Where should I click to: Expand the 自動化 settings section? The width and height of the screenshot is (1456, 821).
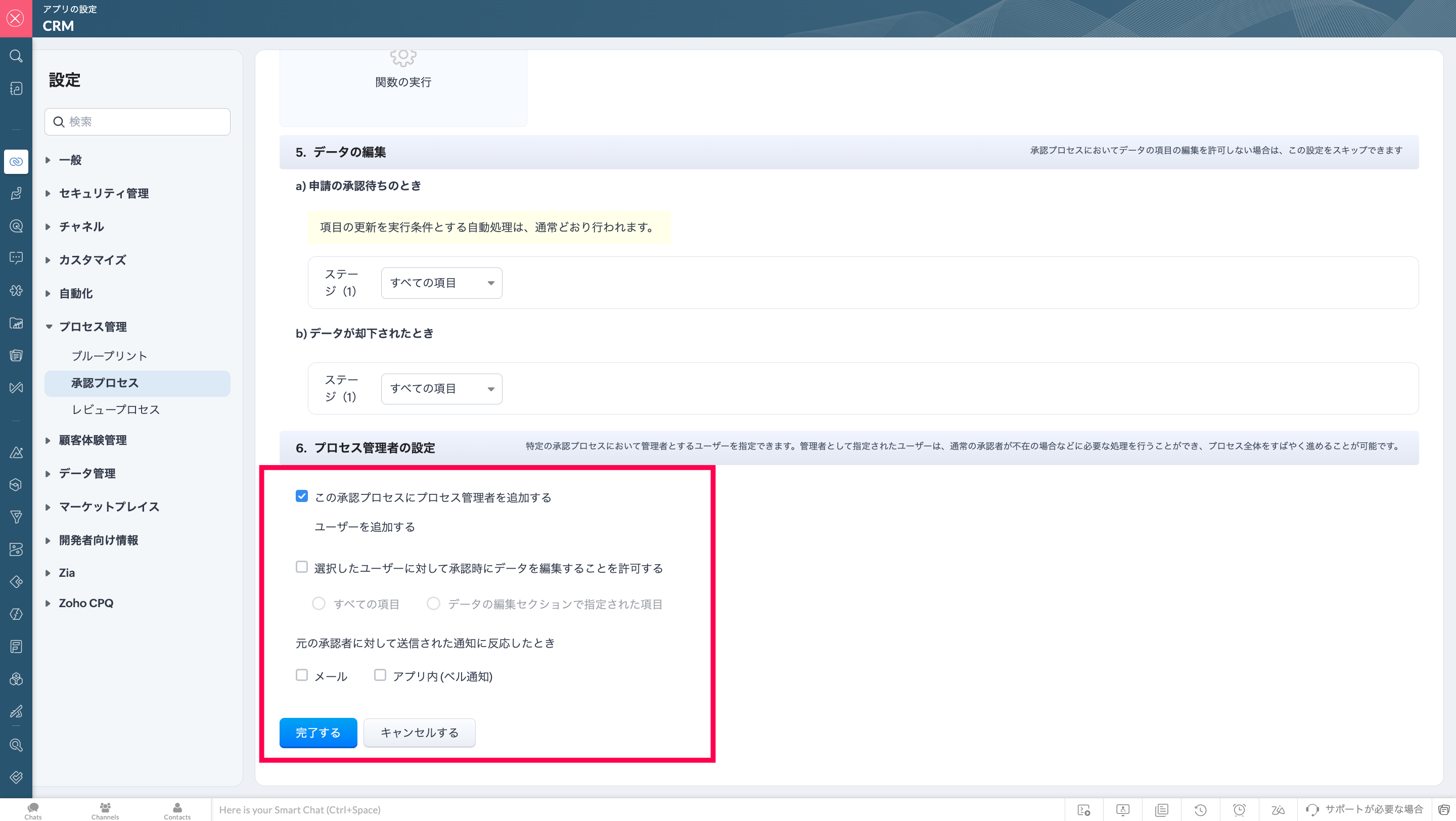click(x=76, y=293)
